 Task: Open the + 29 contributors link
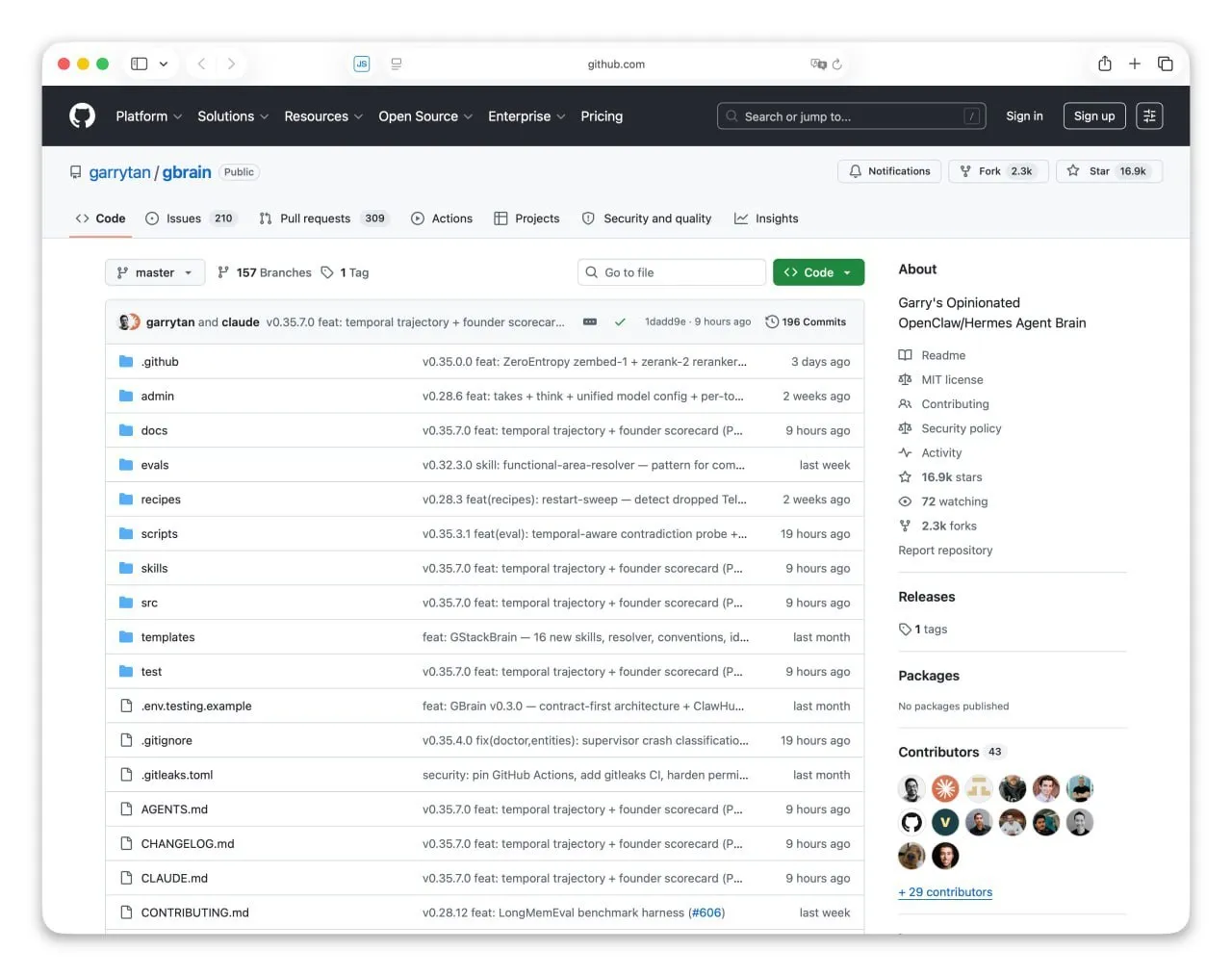pos(945,892)
